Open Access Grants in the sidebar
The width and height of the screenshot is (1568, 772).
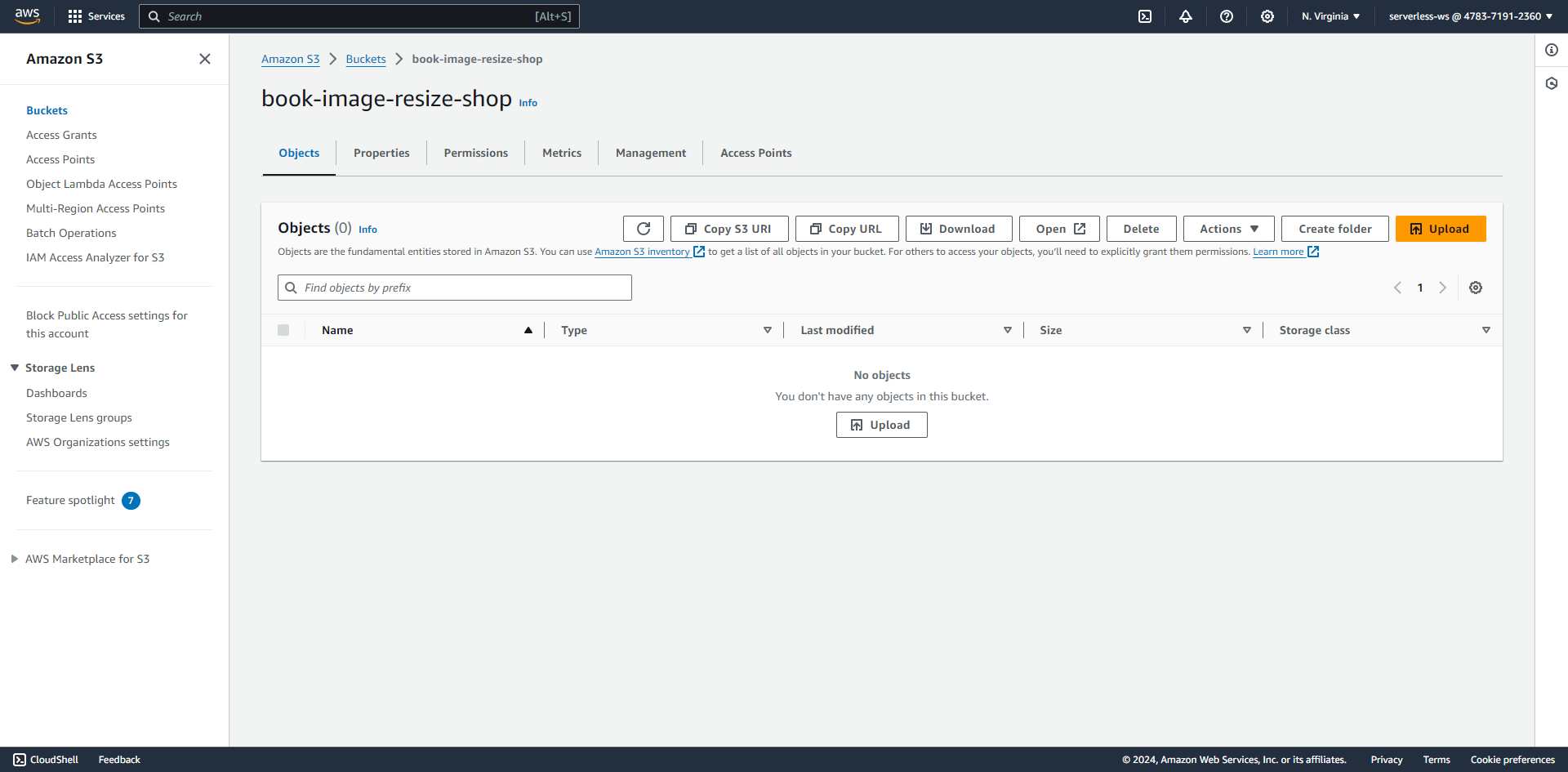(x=61, y=135)
